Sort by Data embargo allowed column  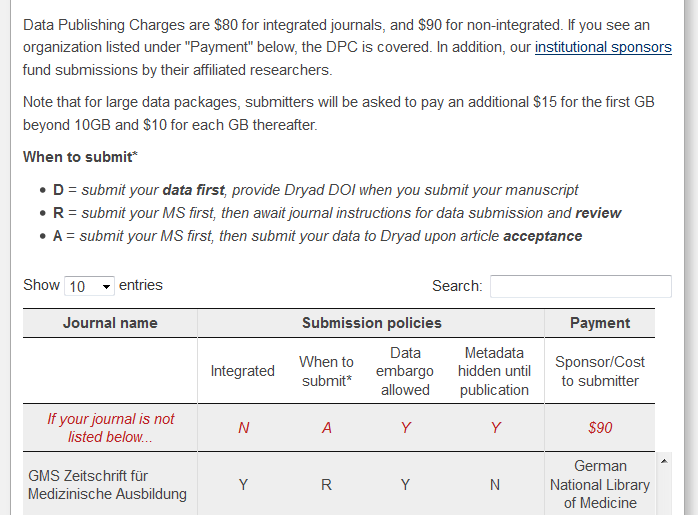(x=405, y=371)
